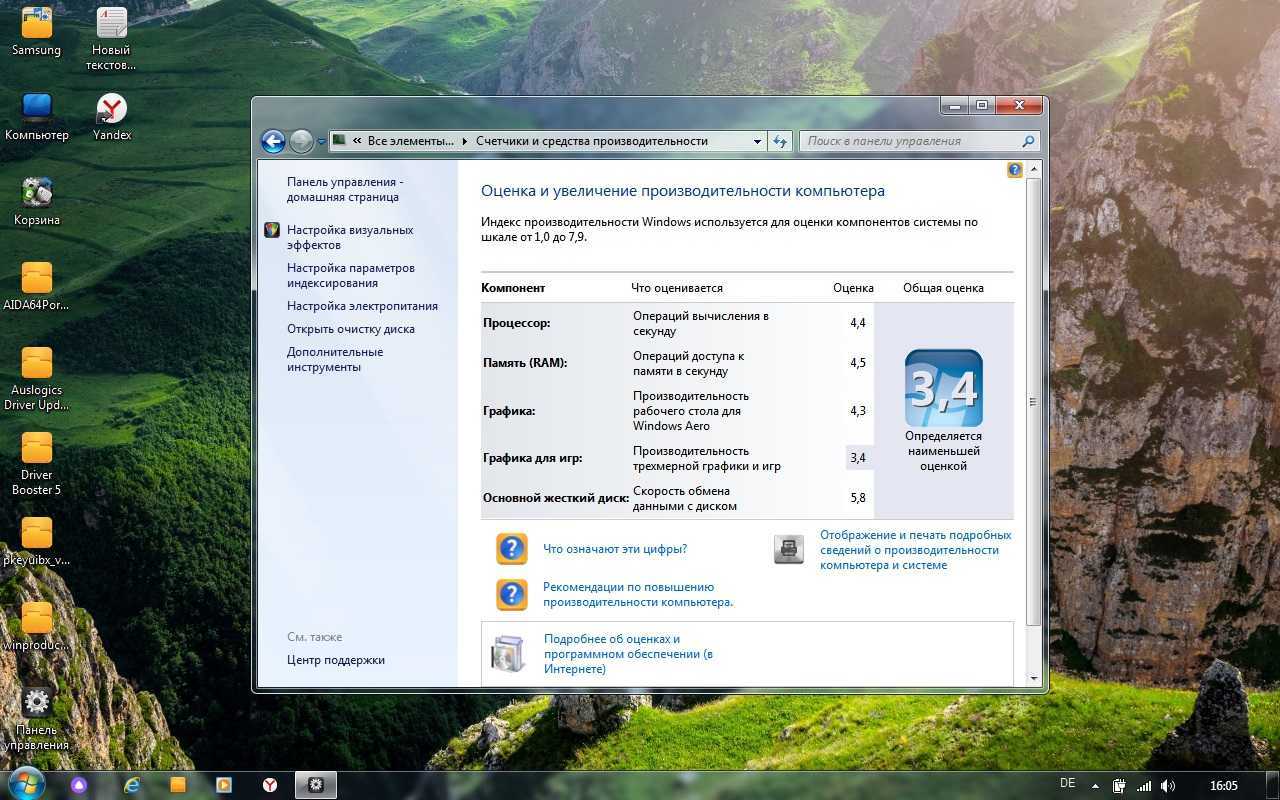The width and height of the screenshot is (1280, 800).
Task: Click the vertical scrollbar thumb
Action: pyautogui.click(x=1033, y=402)
